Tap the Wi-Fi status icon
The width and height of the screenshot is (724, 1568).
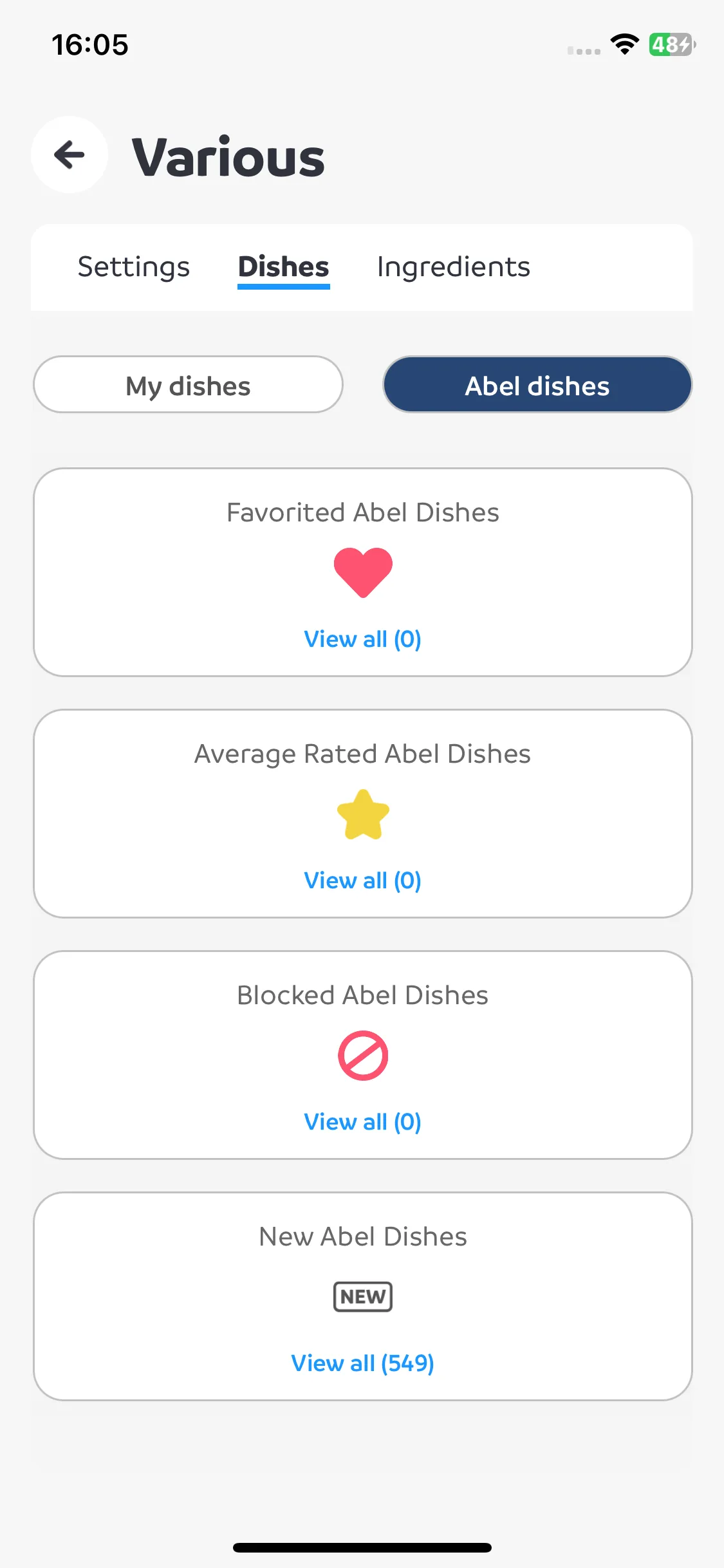pos(624,44)
